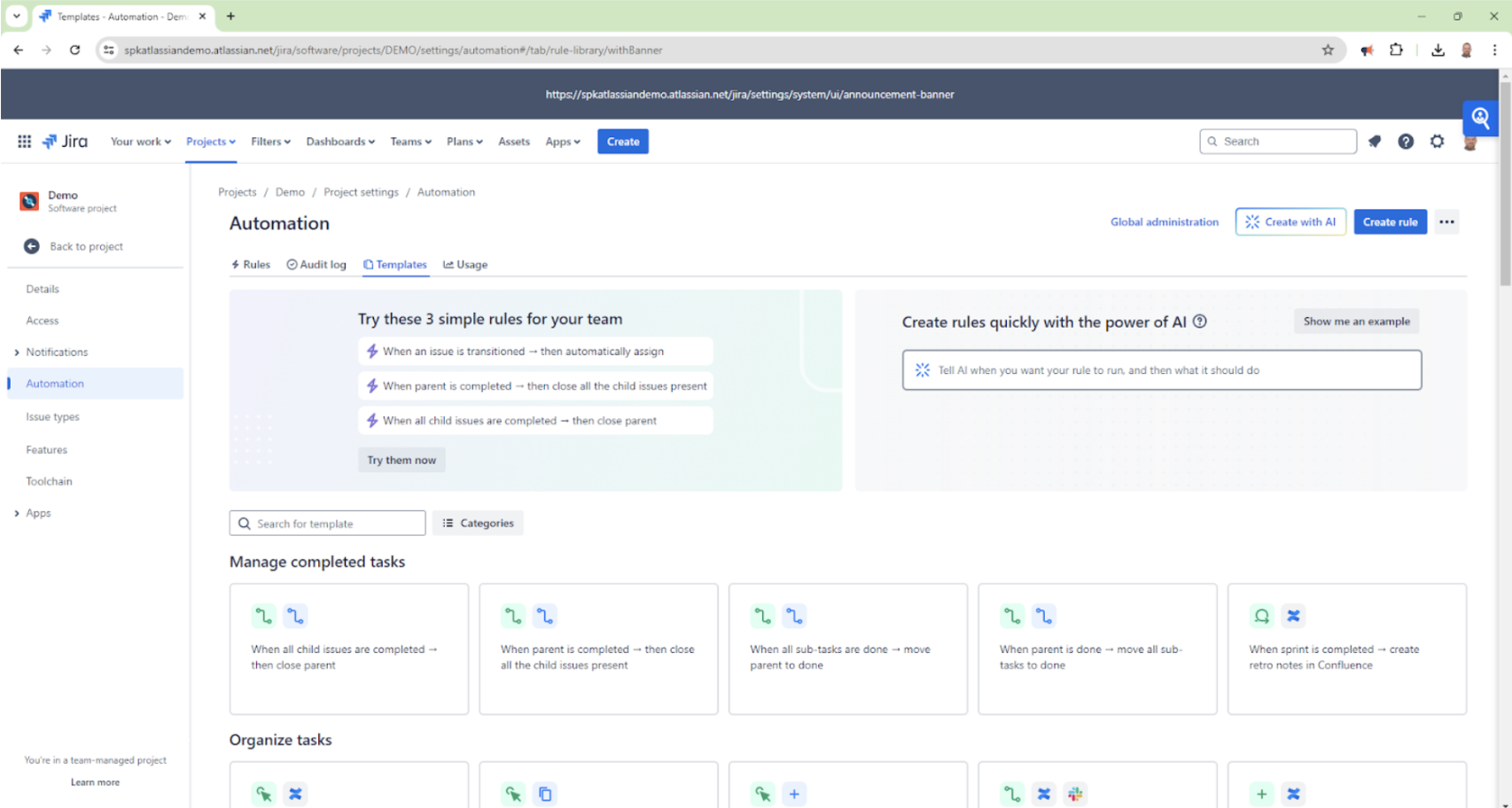View site information icon in address bar

[x=108, y=50]
